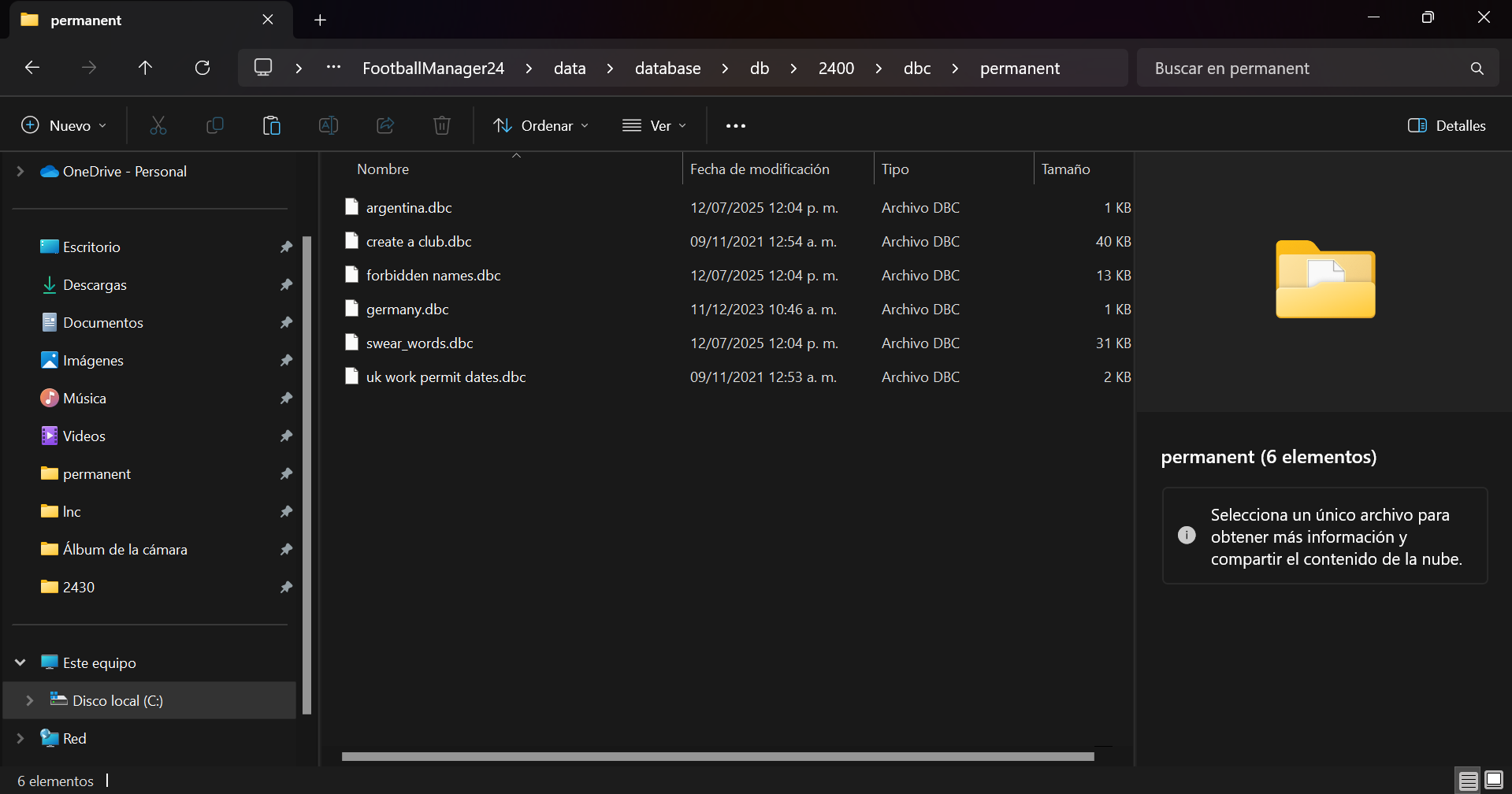Navigate to FootballManager24 in breadcrumb
Screen dimensions: 1512x794
(x=433, y=69)
